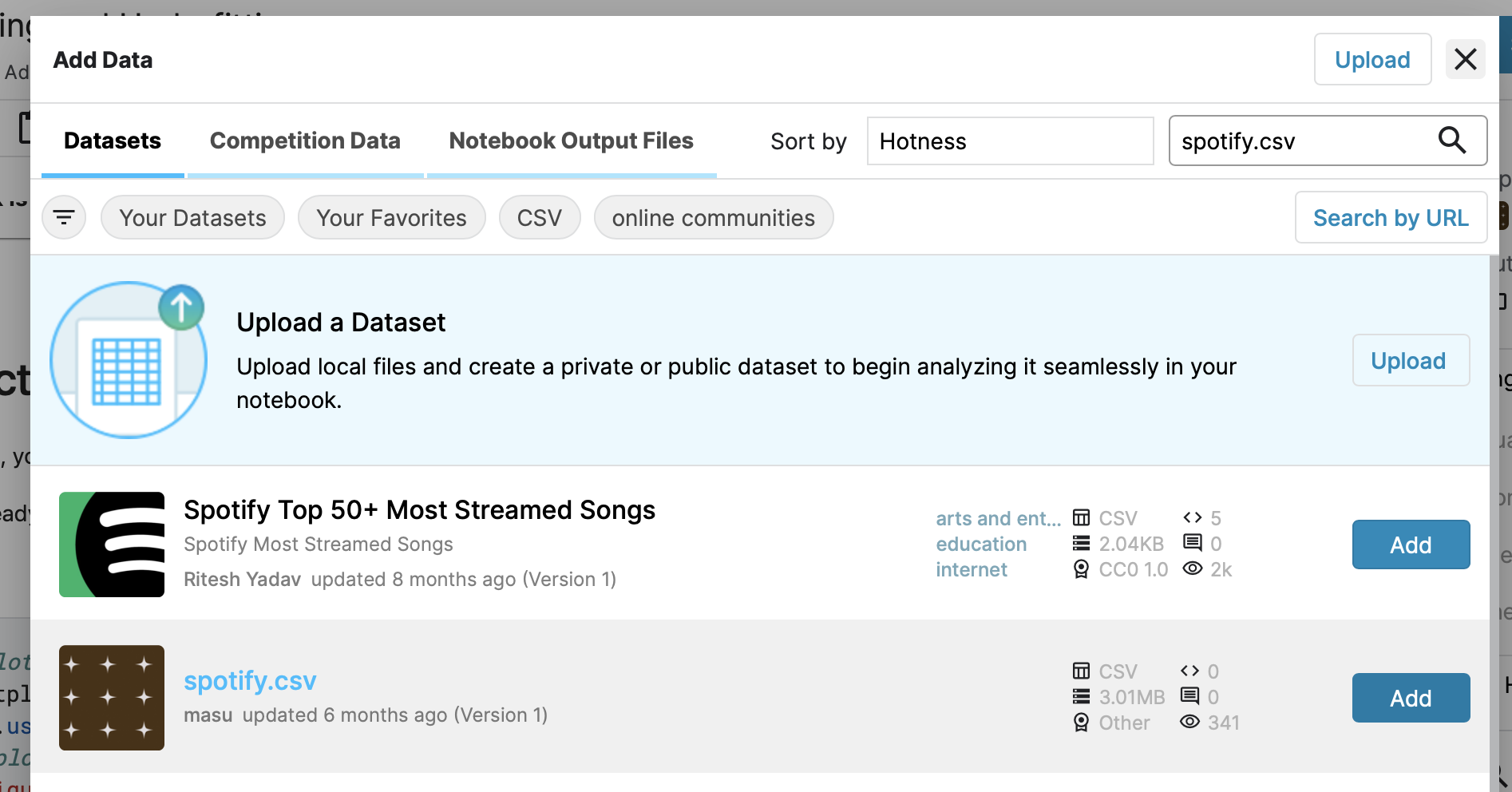This screenshot has width=1512, height=792.
Task: Close the Add Data dialog
Action: [x=1465, y=59]
